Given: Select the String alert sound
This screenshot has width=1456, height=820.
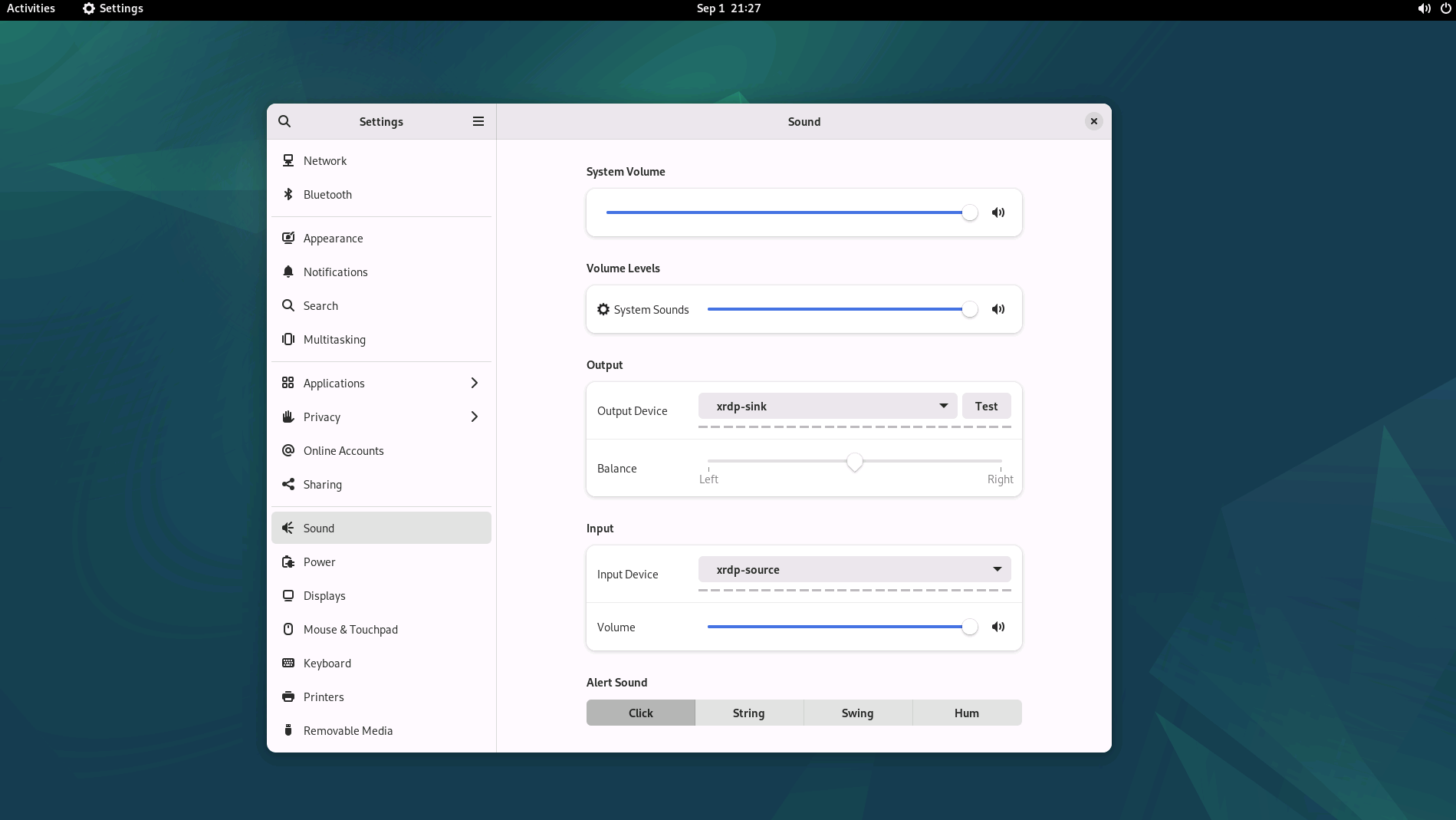Looking at the screenshot, I should click(749, 713).
